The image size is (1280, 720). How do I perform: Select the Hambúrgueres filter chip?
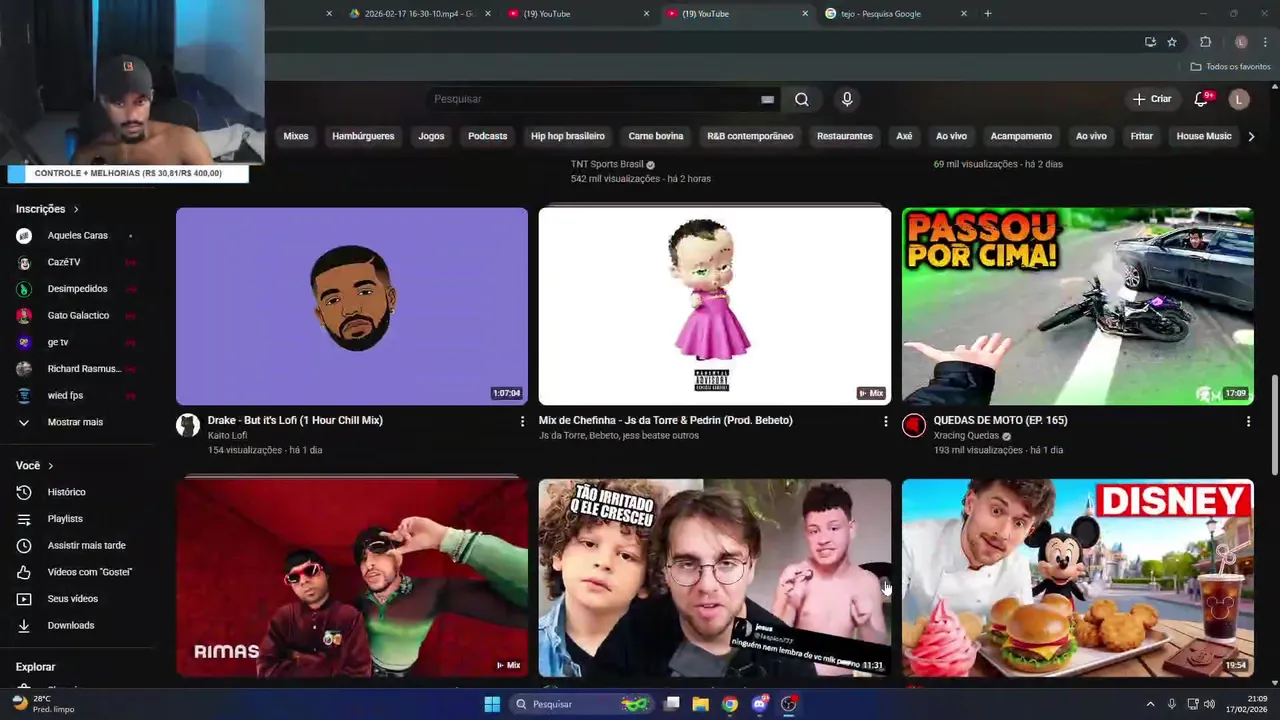363,136
